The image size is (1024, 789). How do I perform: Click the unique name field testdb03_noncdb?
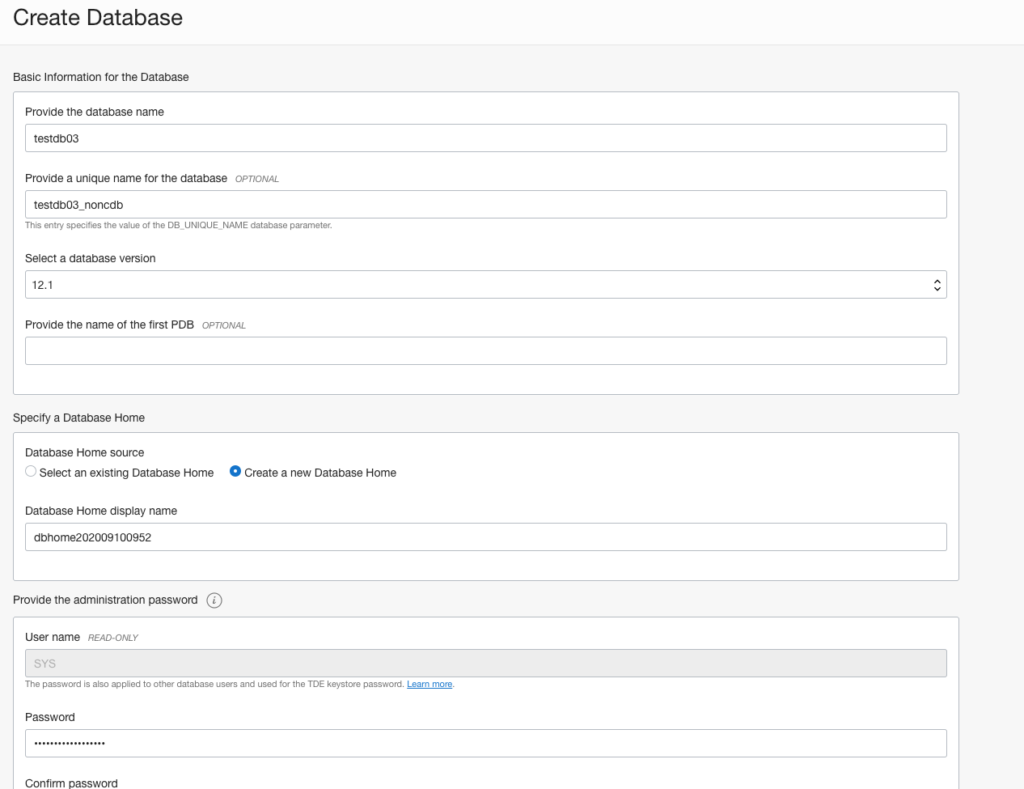tap(485, 205)
